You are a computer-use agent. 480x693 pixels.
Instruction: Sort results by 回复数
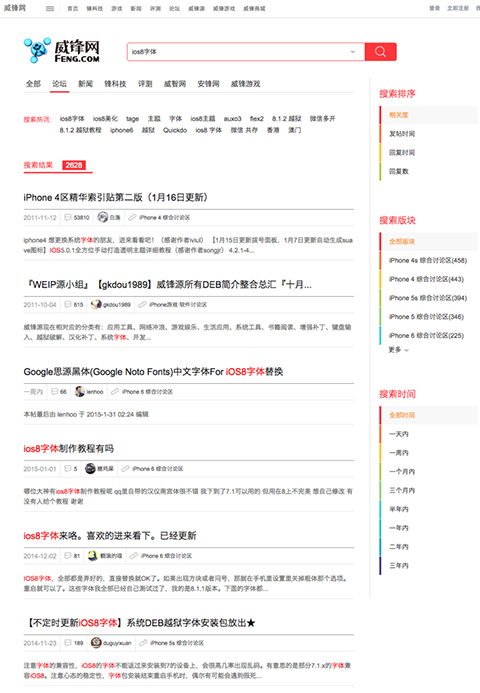click(x=428, y=171)
